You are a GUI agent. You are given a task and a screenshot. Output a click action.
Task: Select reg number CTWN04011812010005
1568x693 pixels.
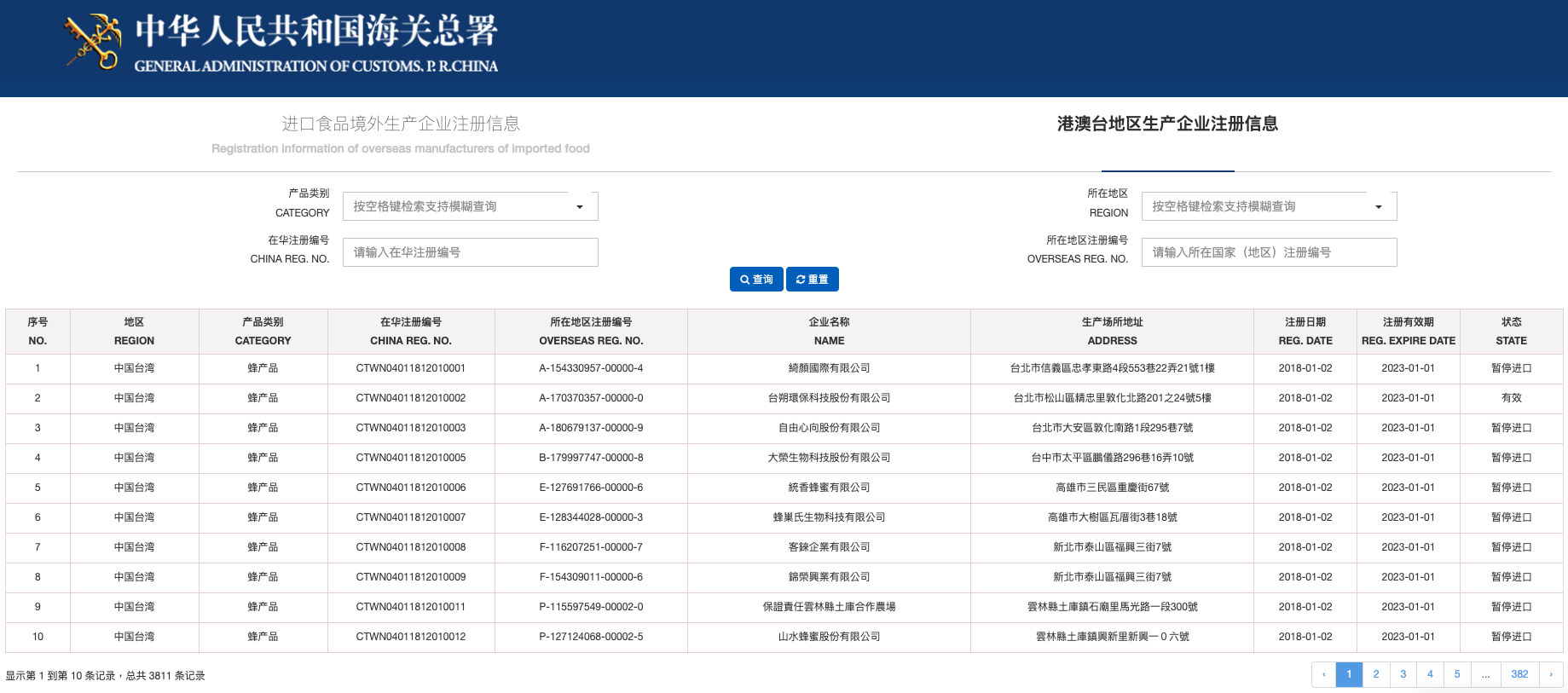pos(411,458)
